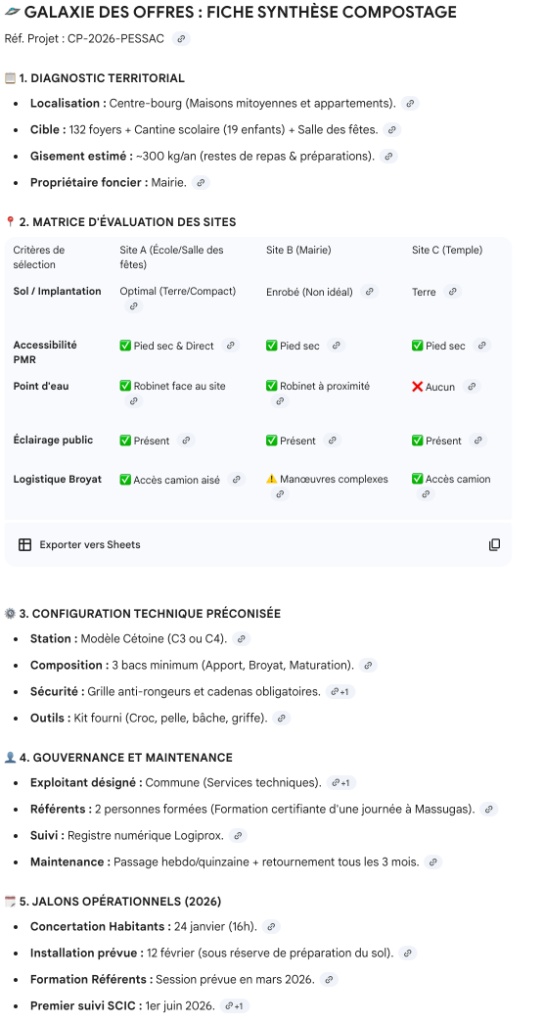Open source link after Localisation line
Screen dimensions: 544x1024
click(x=409, y=103)
